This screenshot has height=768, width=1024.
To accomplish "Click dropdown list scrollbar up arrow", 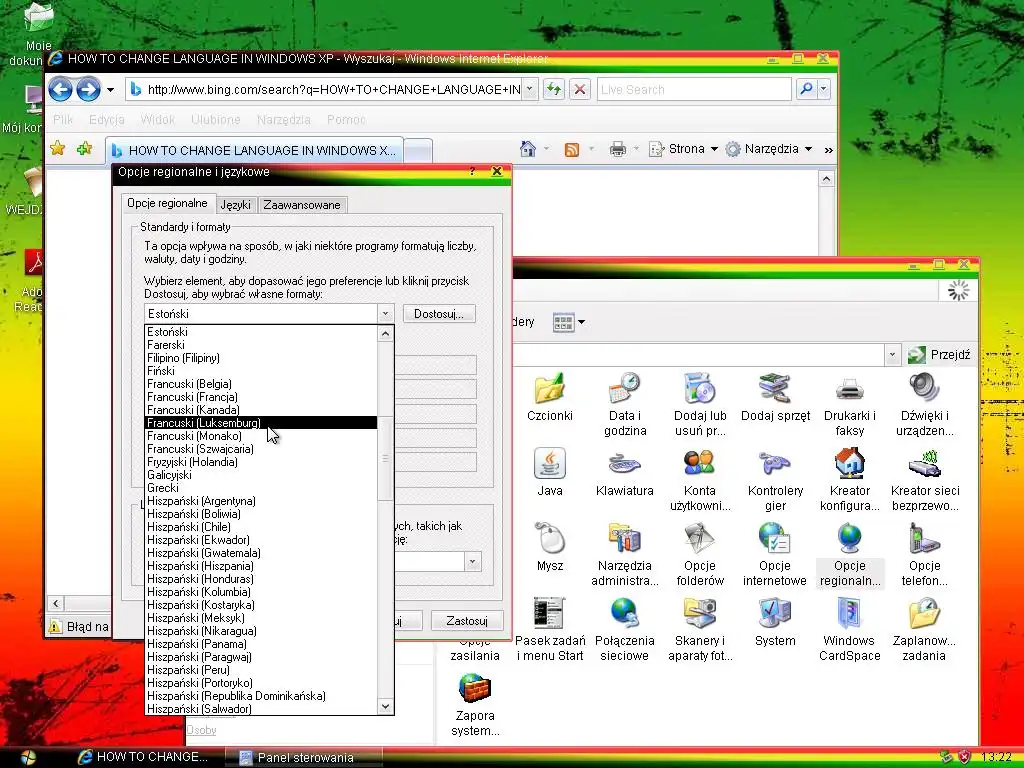I will point(385,334).
